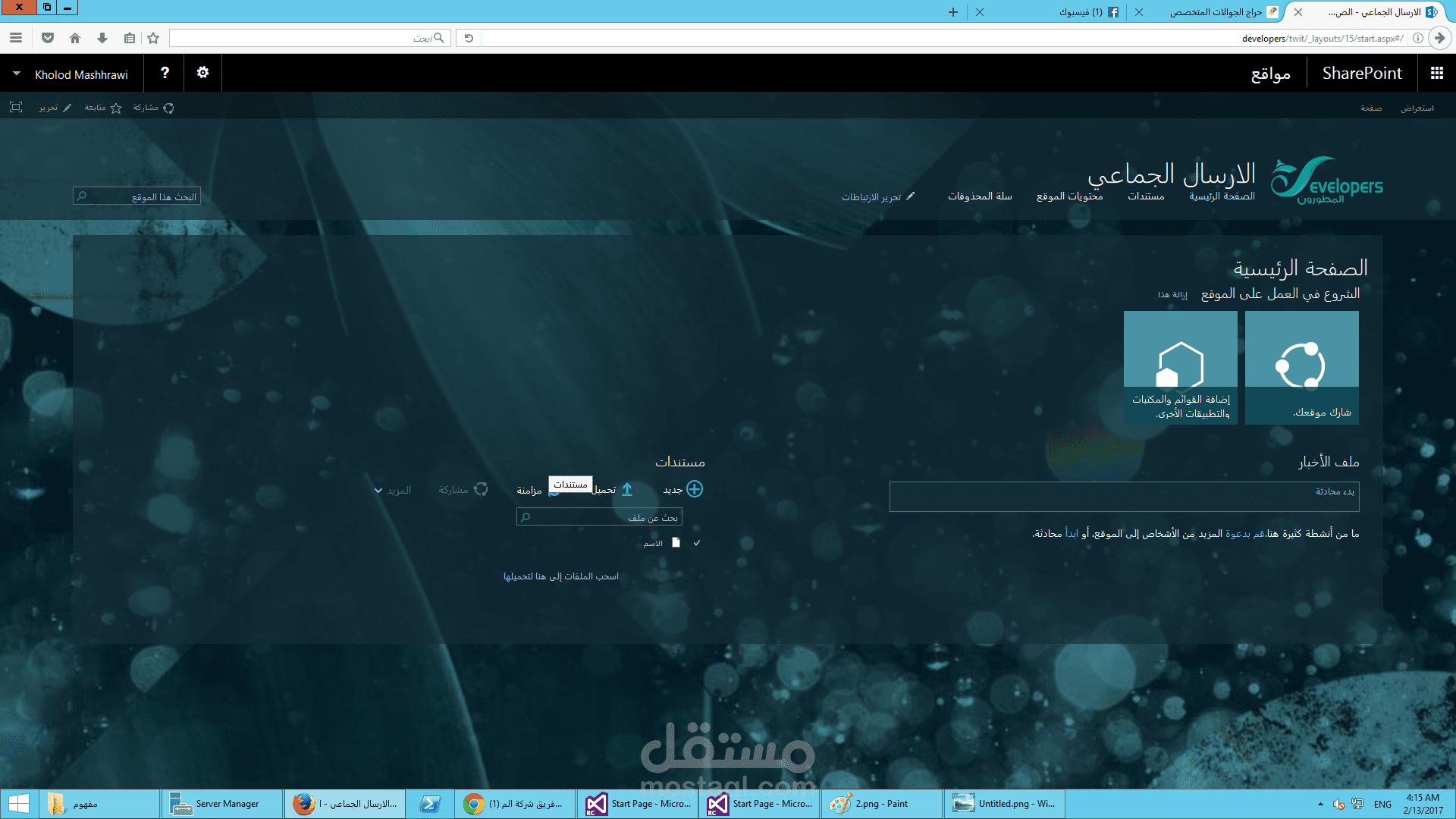Viewport: 1456px width, 819px height.
Task: Select all documents checkmark in list header
Action: (697, 543)
